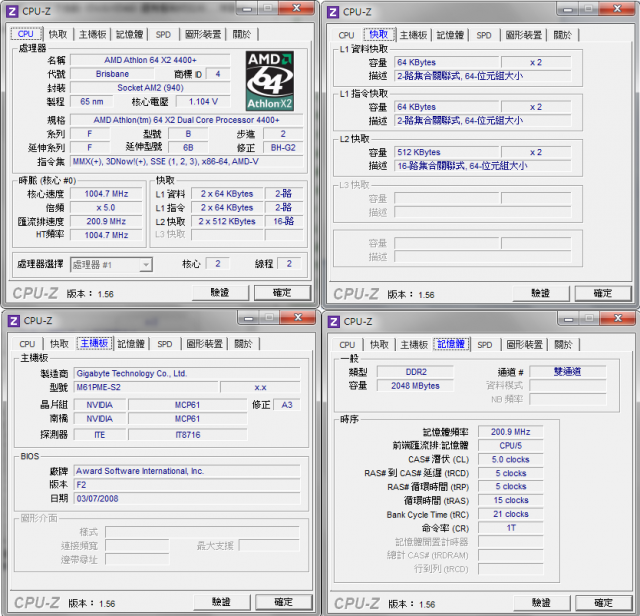Choose SPD tab in the bottom-right memory window
The height and width of the screenshot is (616, 640).
[484, 345]
